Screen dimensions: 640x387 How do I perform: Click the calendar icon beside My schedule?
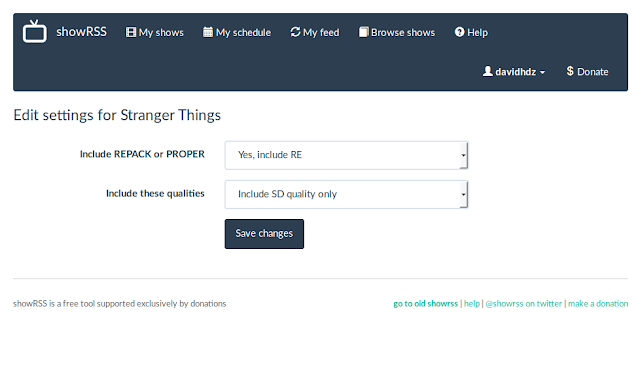(208, 32)
